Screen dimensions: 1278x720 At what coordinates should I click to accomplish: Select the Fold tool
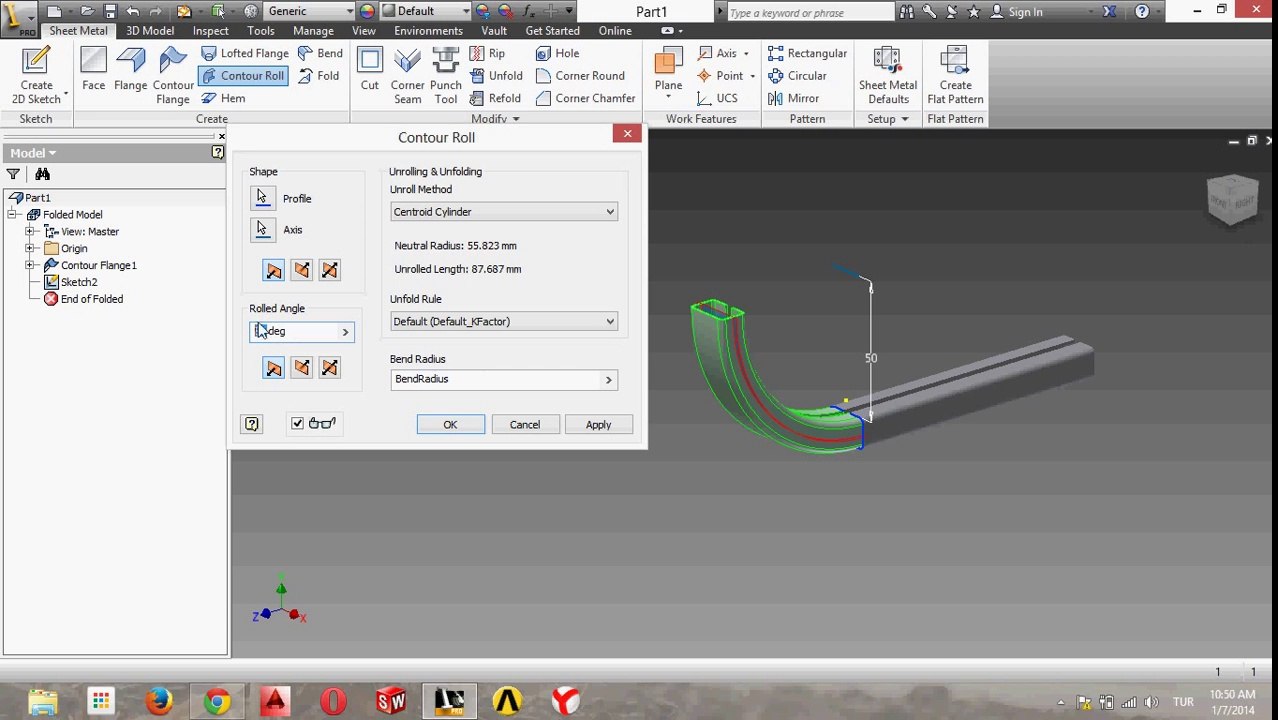pyautogui.click(x=318, y=76)
